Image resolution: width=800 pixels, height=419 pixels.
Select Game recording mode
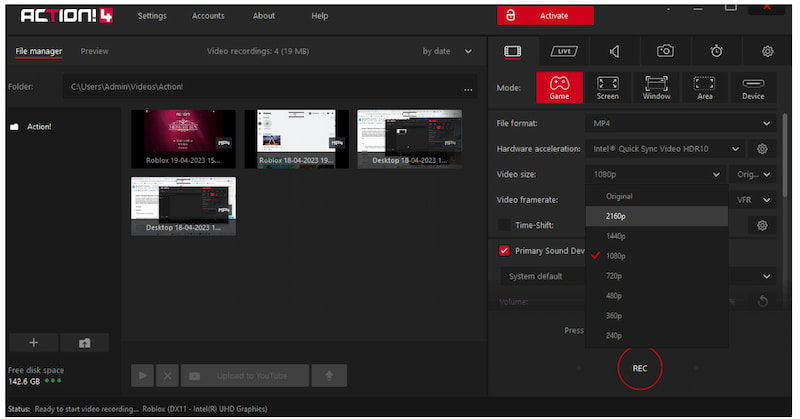tap(560, 88)
